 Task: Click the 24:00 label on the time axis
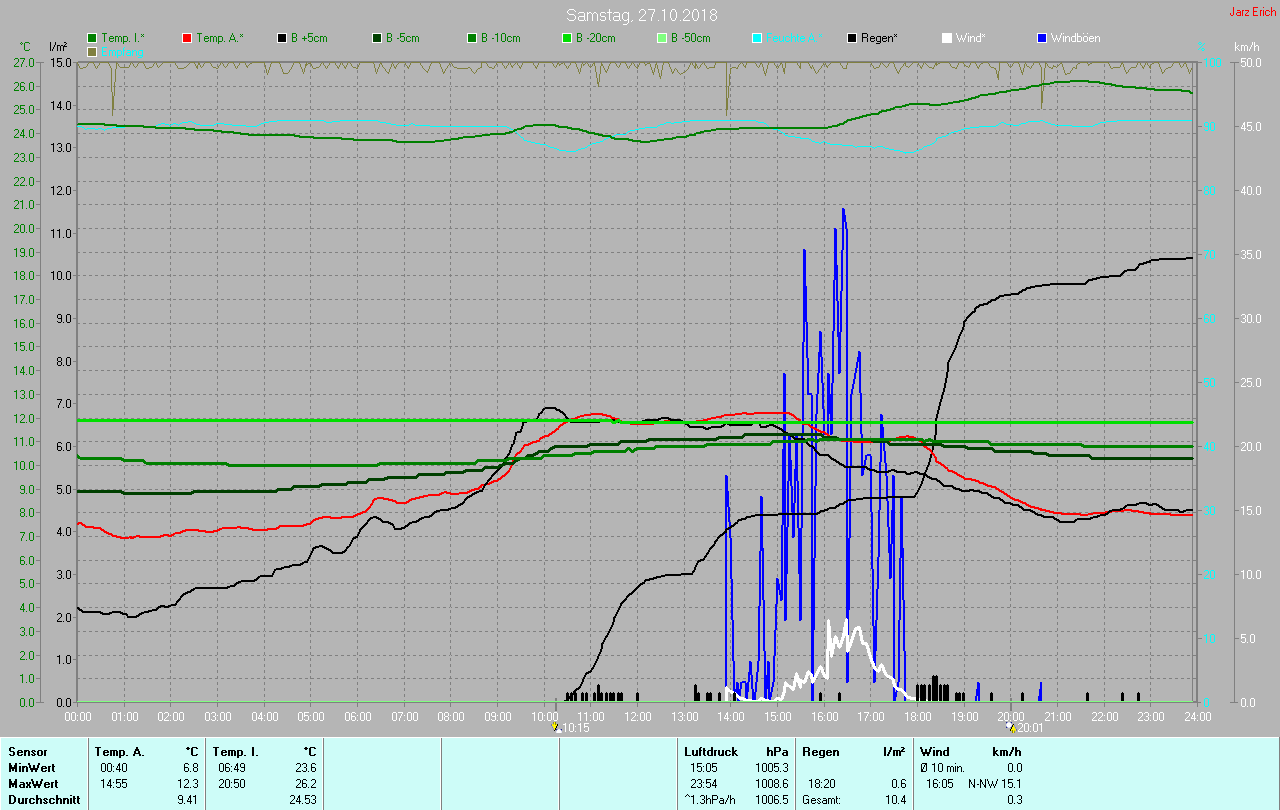coord(1196,716)
